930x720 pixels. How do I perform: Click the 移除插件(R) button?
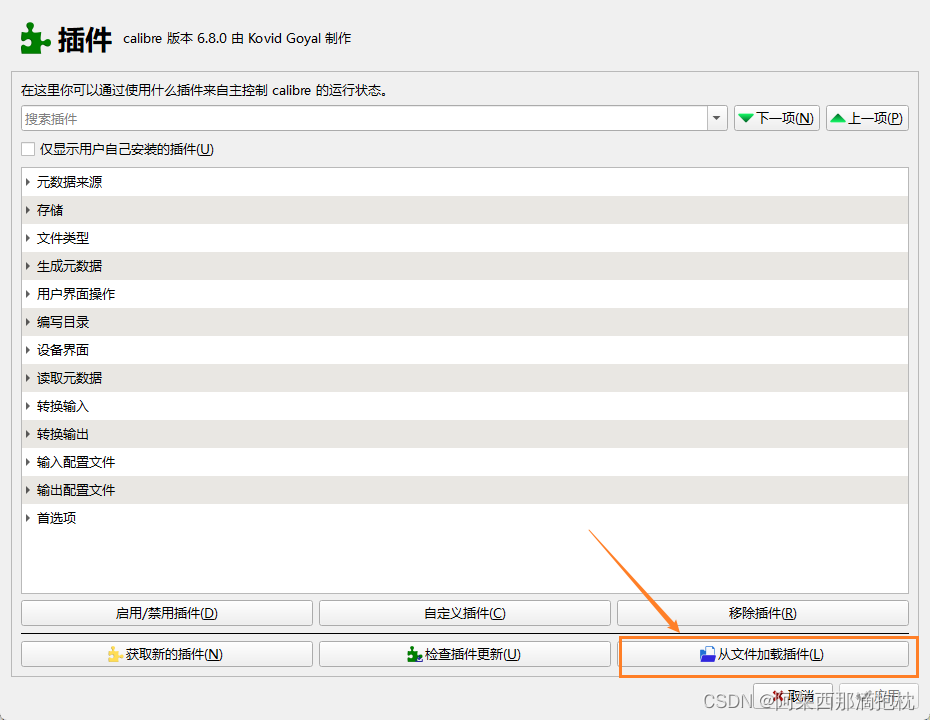click(x=763, y=613)
